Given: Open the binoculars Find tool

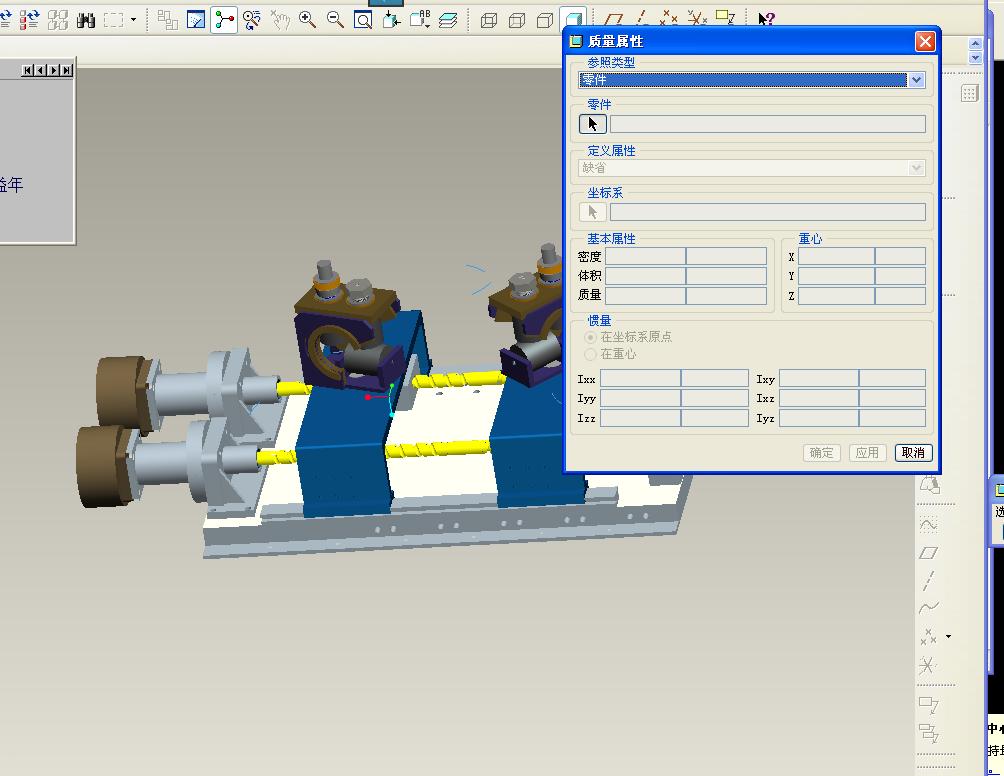Looking at the screenshot, I should (86, 20).
